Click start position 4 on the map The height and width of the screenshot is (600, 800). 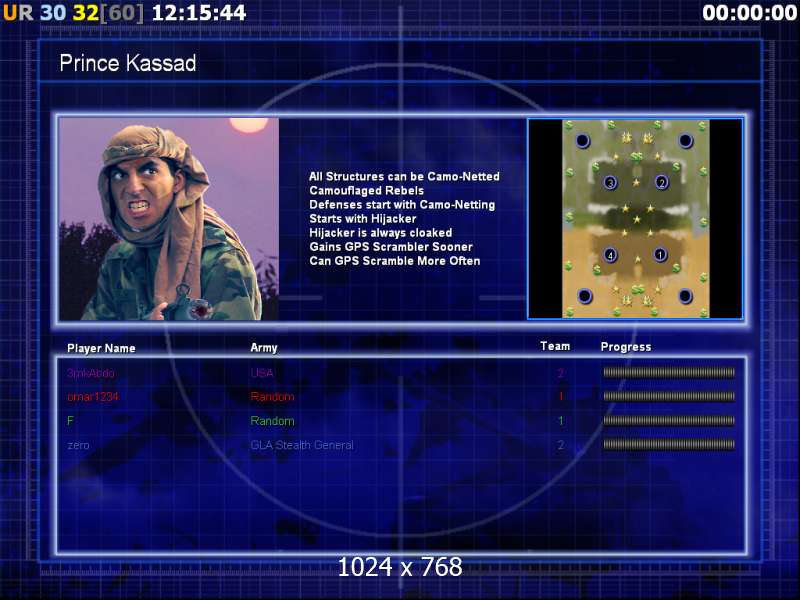tap(610, 255)
